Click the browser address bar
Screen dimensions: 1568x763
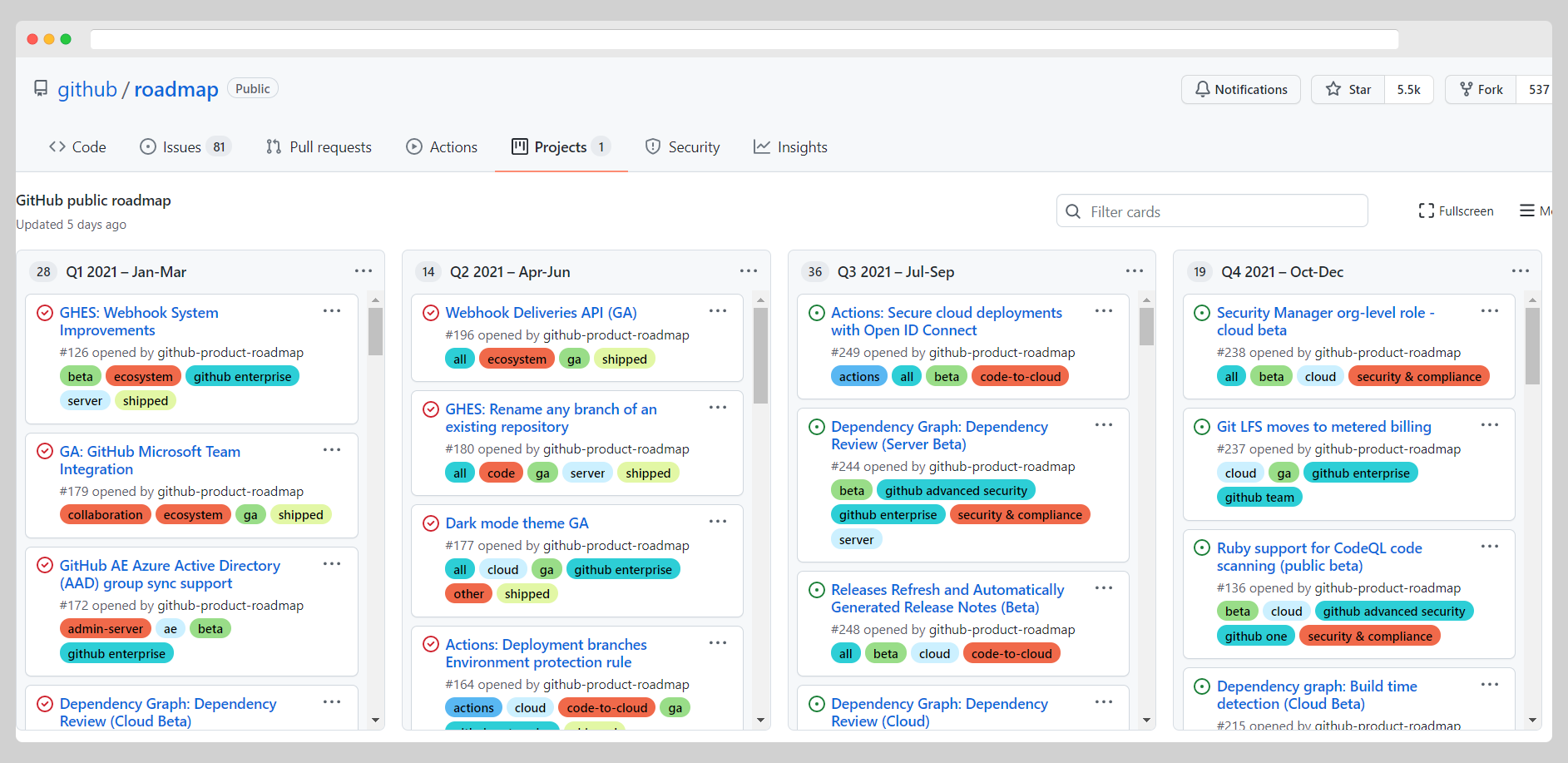(744, 39)
